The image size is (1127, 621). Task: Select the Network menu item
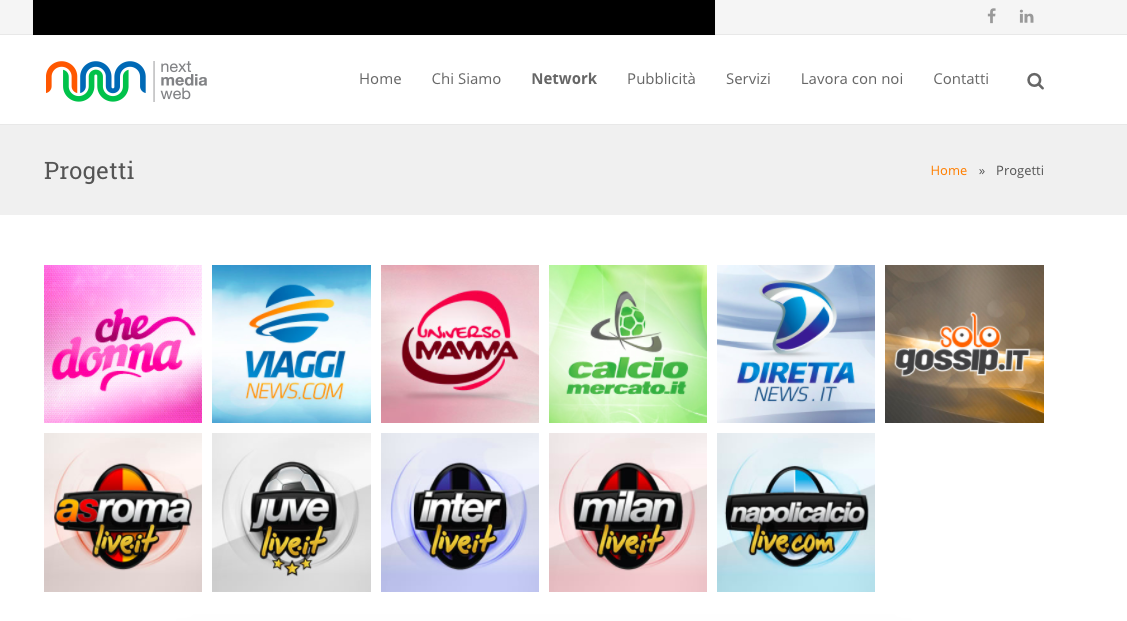pos(564,79)
